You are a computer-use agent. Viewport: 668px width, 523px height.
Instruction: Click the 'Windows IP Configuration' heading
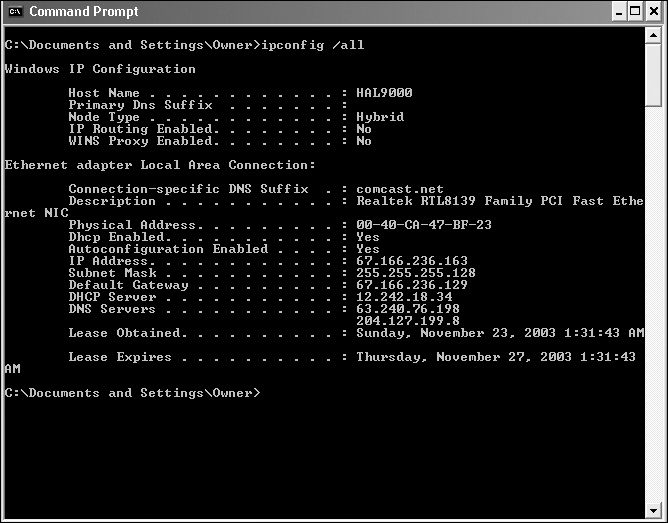pos(100,69)
